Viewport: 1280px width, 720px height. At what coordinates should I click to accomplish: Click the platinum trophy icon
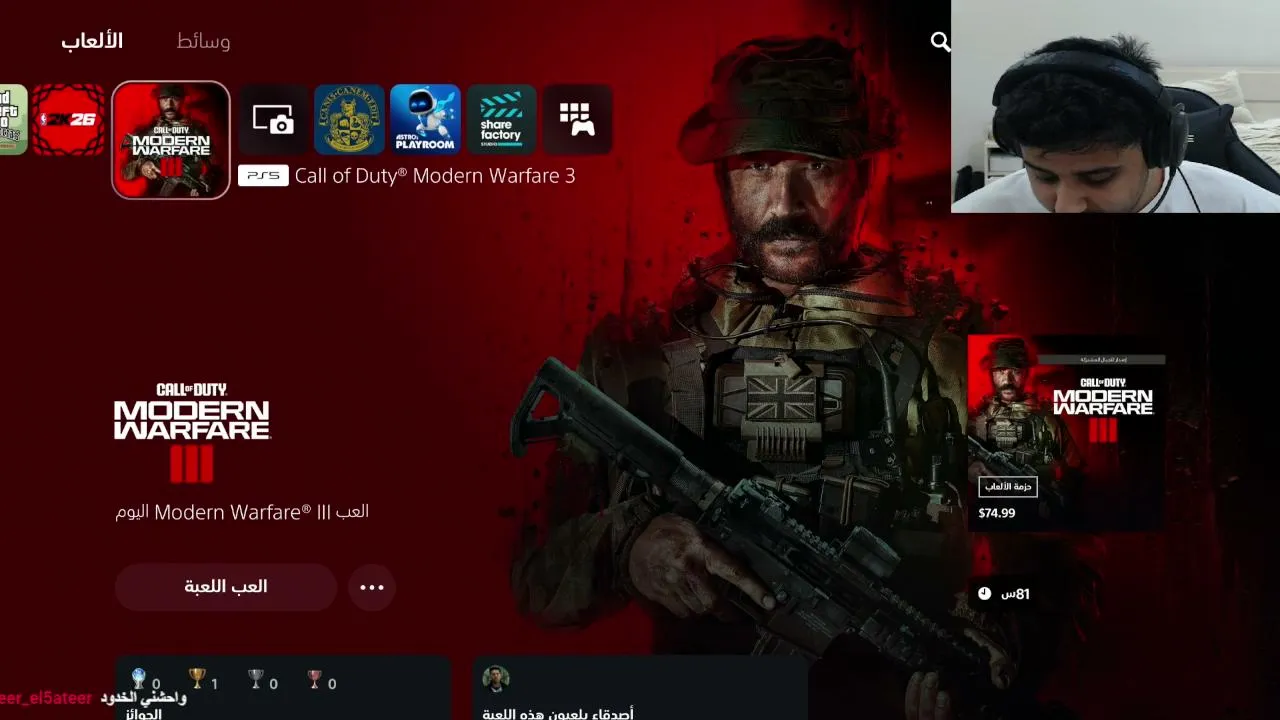point(139,680)
